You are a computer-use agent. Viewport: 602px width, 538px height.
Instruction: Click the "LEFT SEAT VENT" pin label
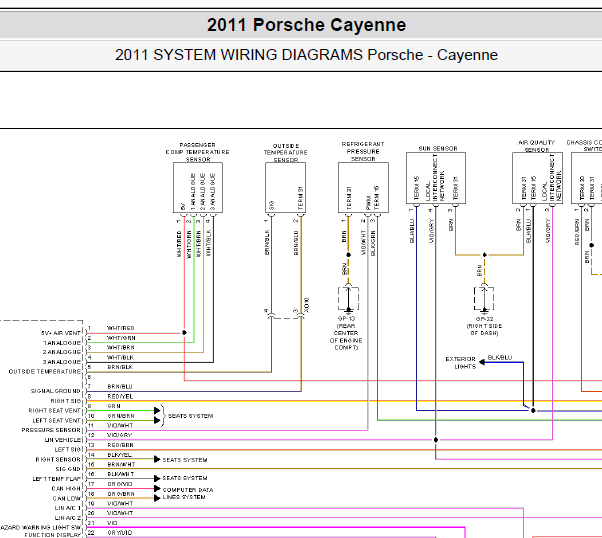56,420
